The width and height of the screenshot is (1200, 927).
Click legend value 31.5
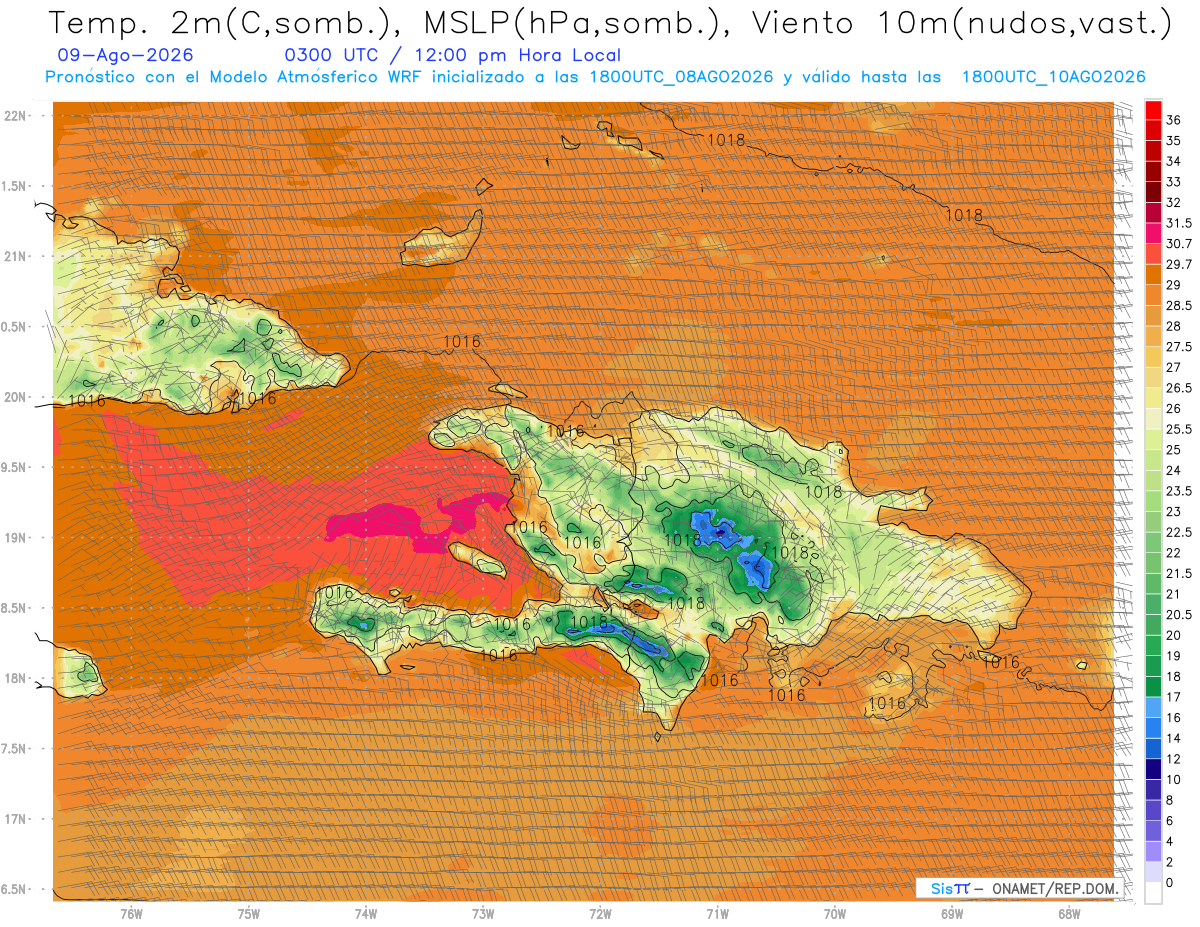pos(1178,223)
